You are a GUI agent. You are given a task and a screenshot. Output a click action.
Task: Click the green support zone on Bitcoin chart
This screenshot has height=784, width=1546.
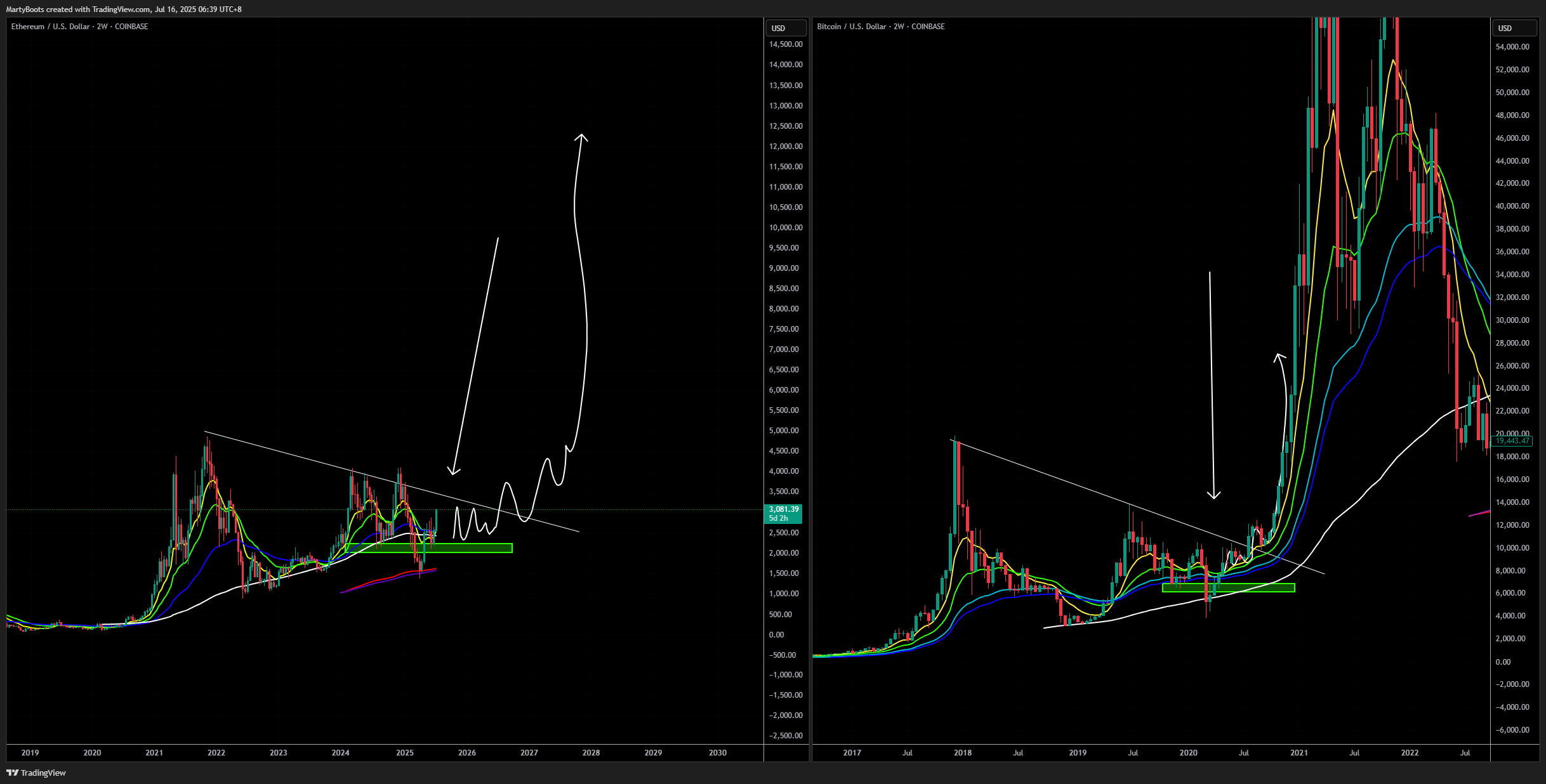pyautogui.click(x=1228, y=588)
